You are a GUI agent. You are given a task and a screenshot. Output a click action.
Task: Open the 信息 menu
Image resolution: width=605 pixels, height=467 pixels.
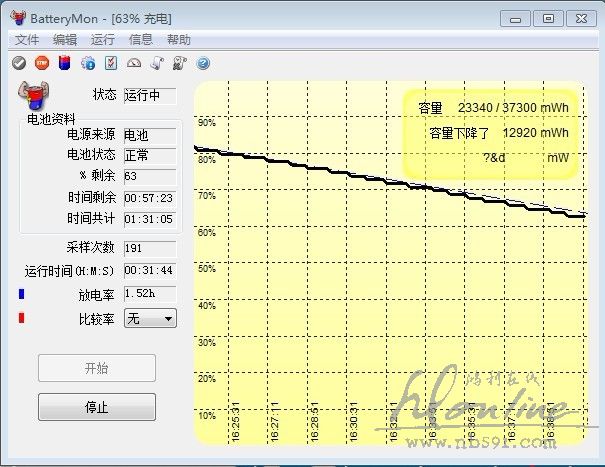pos(140,39)
